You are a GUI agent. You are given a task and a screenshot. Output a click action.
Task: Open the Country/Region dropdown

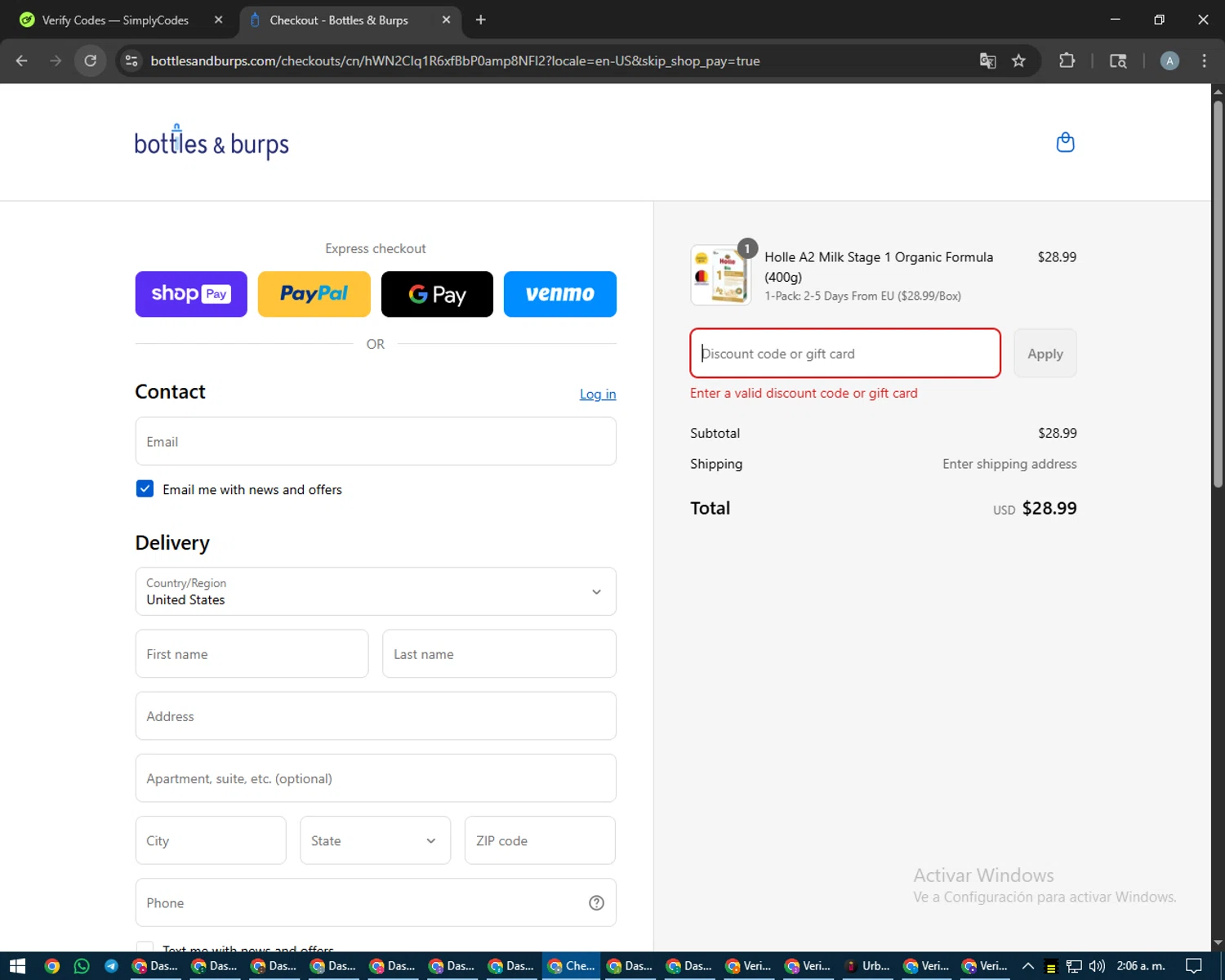pyautogui.click(x=376, y=591)
